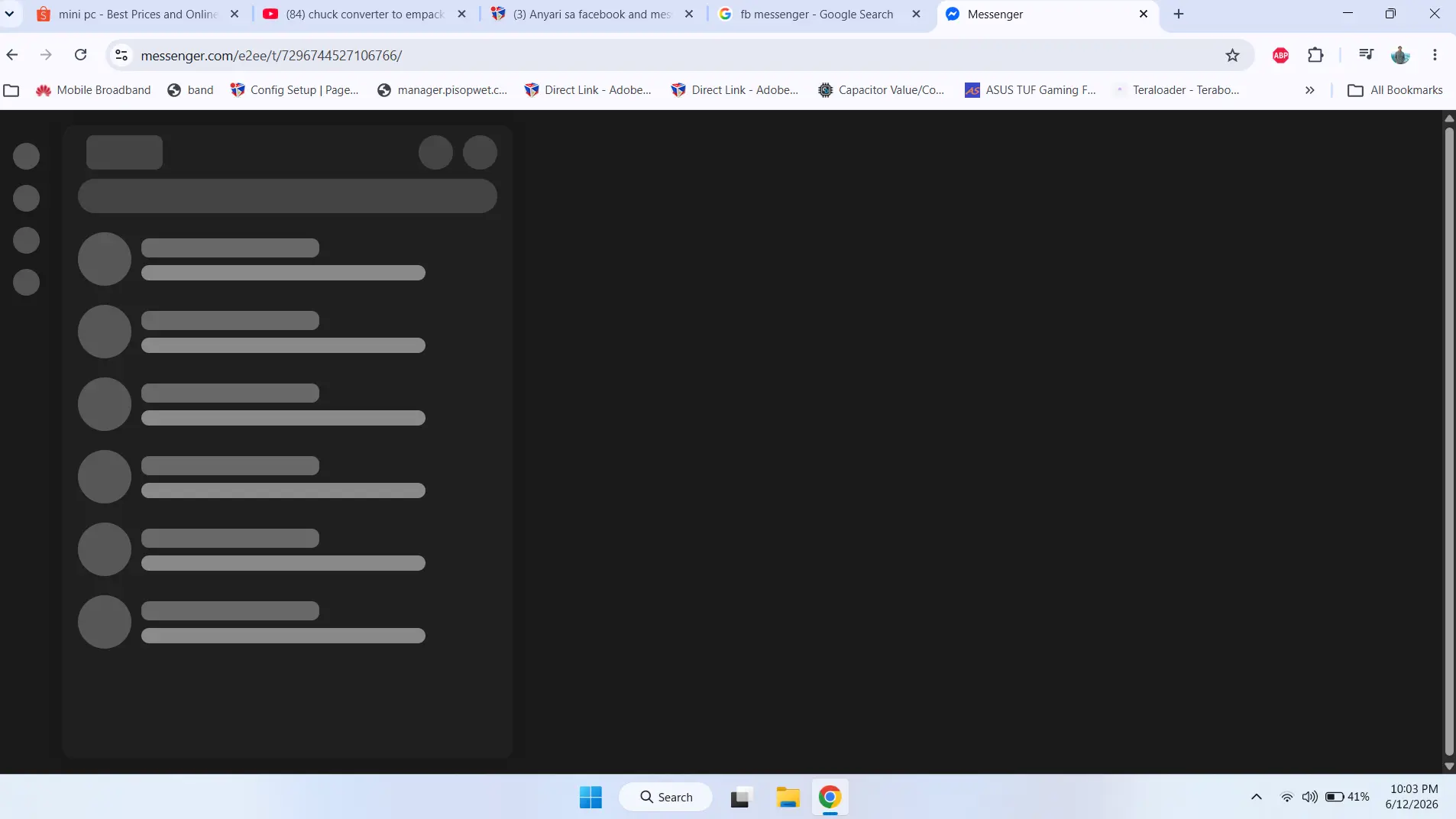Switch to the Anyari sa facebook tab
This screenshot has width=1456, height=819.
click(592, 14)
